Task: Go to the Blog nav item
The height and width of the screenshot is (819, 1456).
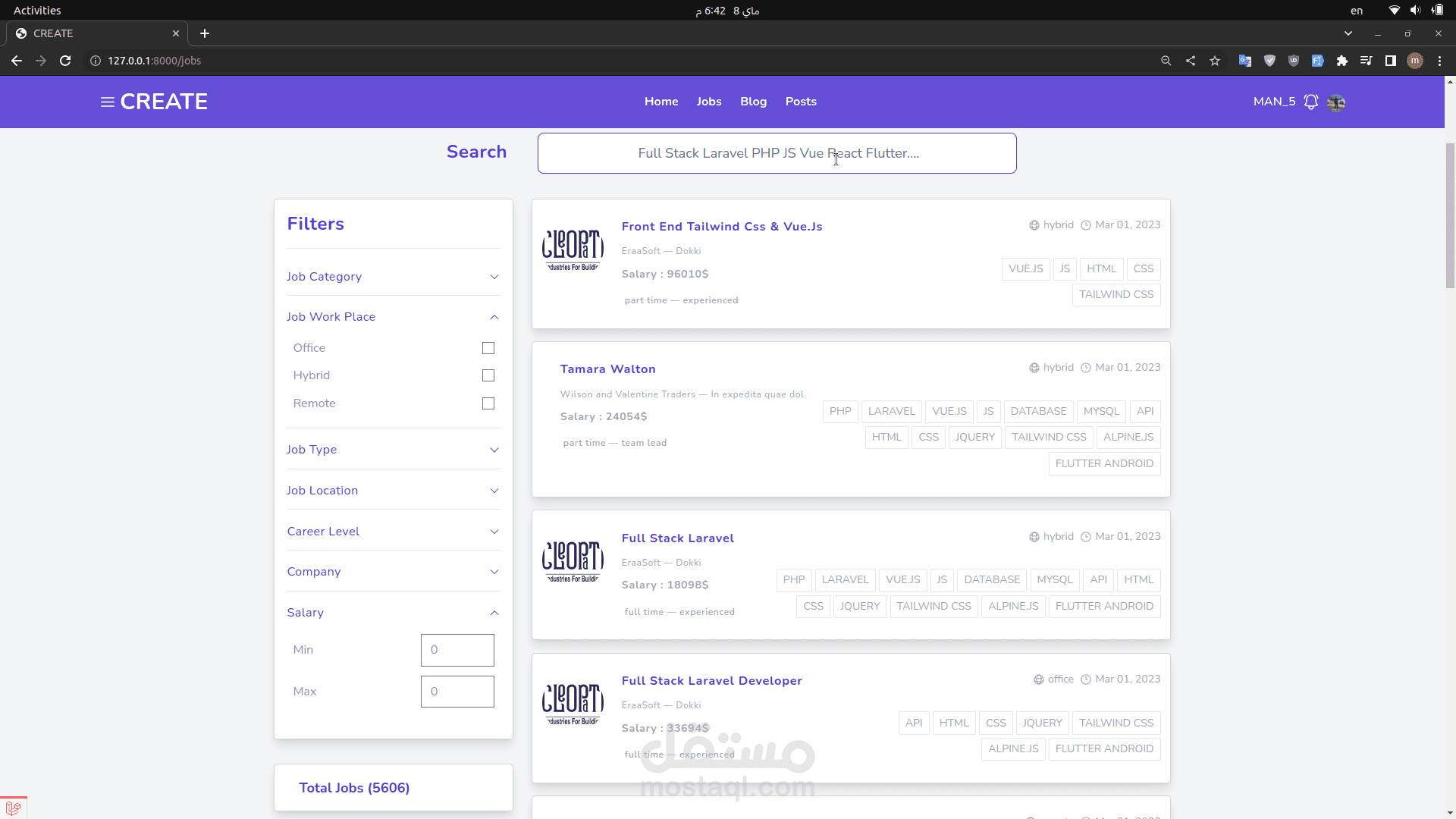Action: tap(753, 102)
